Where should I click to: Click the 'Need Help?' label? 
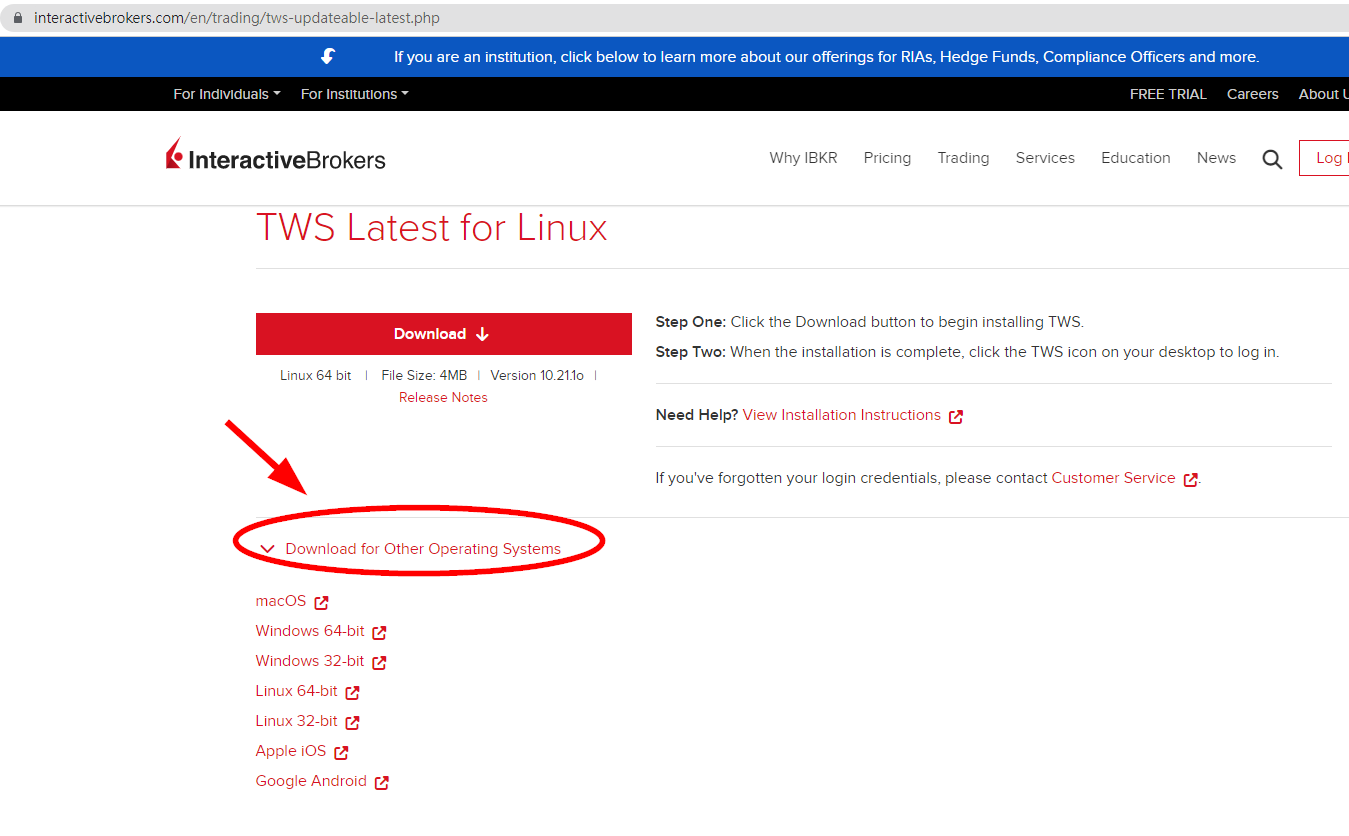click(x=697, y=415)
